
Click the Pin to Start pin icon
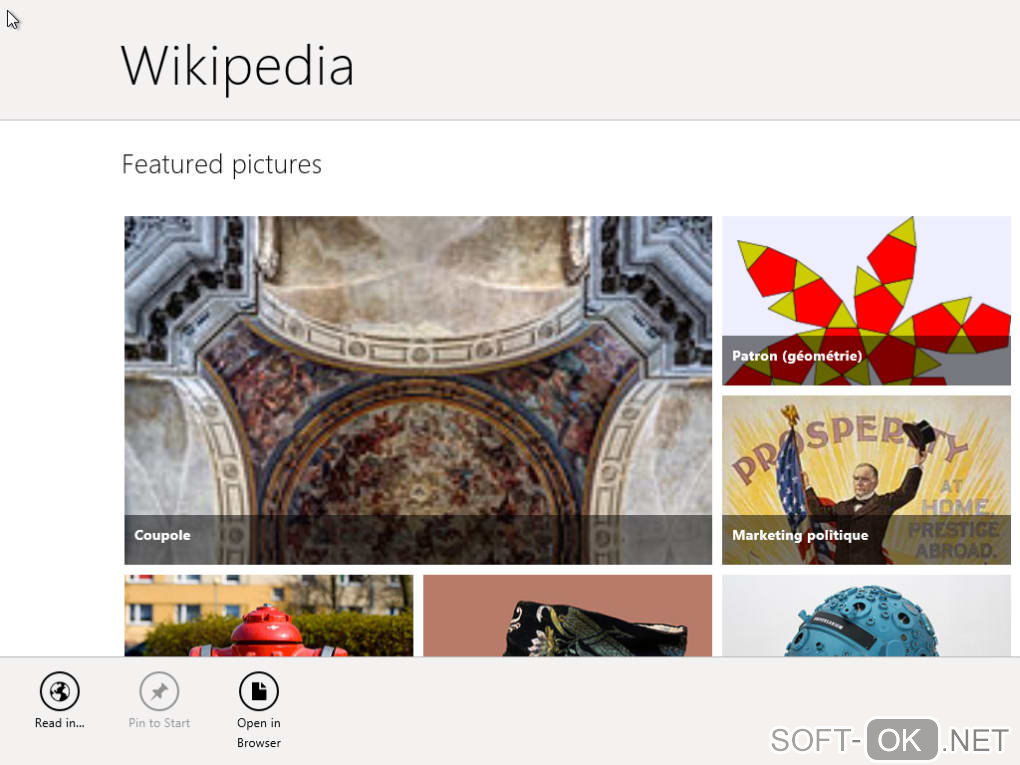[159, 691]
